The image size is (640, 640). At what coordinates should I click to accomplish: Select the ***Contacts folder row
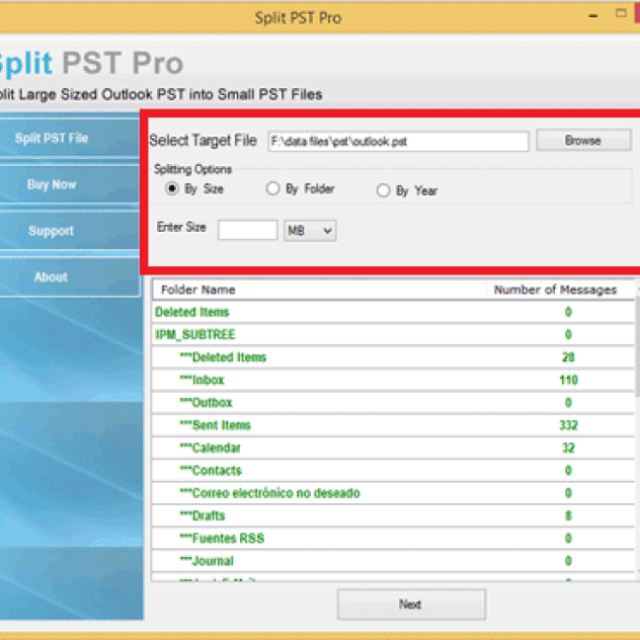click(x=393, y=471)
